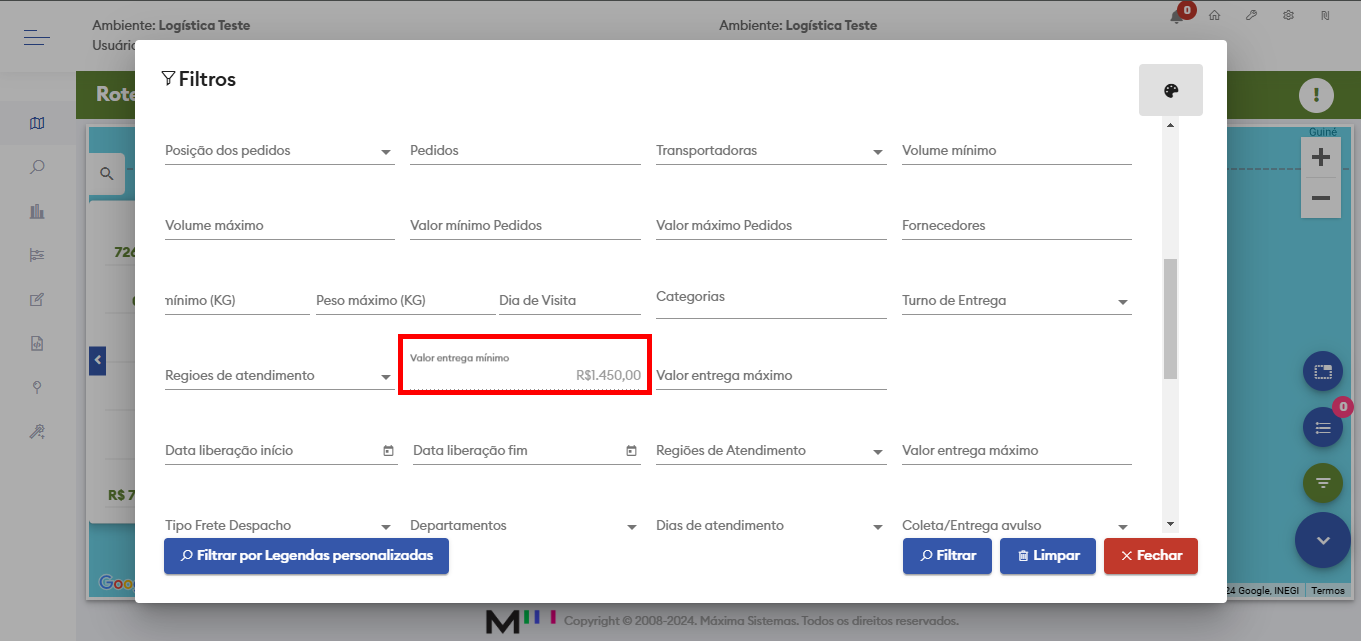Viewport: 1361px width, 641px height.
Task: Click the Volume máximo field
Action: tap(280, 226)
